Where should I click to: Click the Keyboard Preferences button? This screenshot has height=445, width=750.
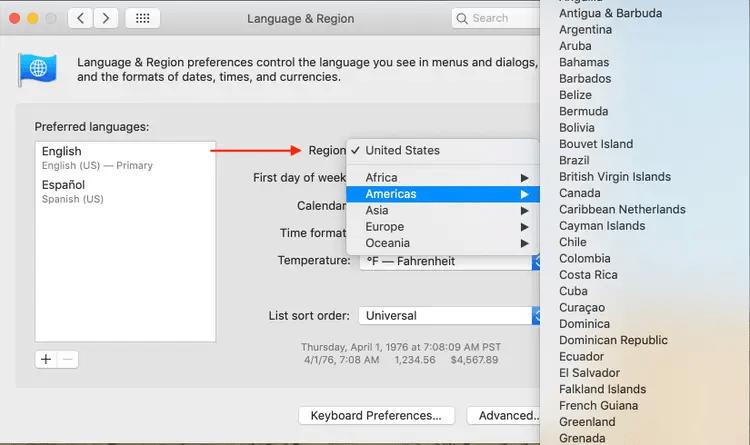376,415
